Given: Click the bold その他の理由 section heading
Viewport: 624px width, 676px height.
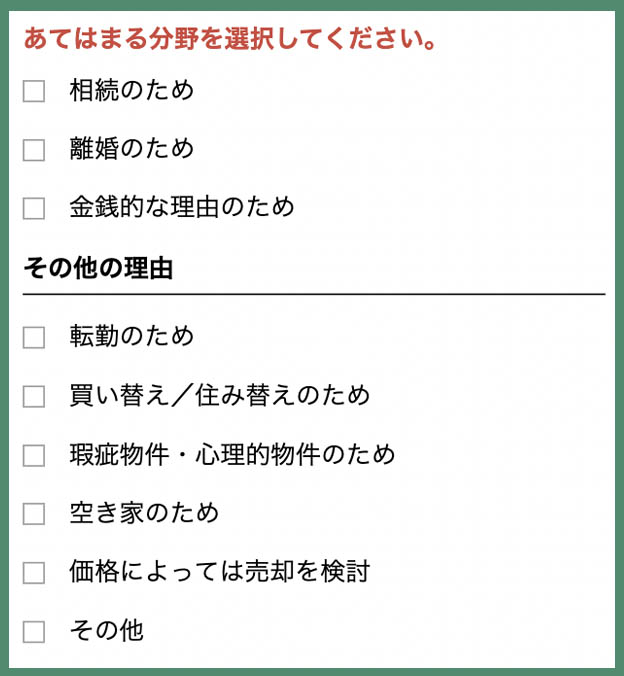Looking at the screenshot, I should [98, 268].
